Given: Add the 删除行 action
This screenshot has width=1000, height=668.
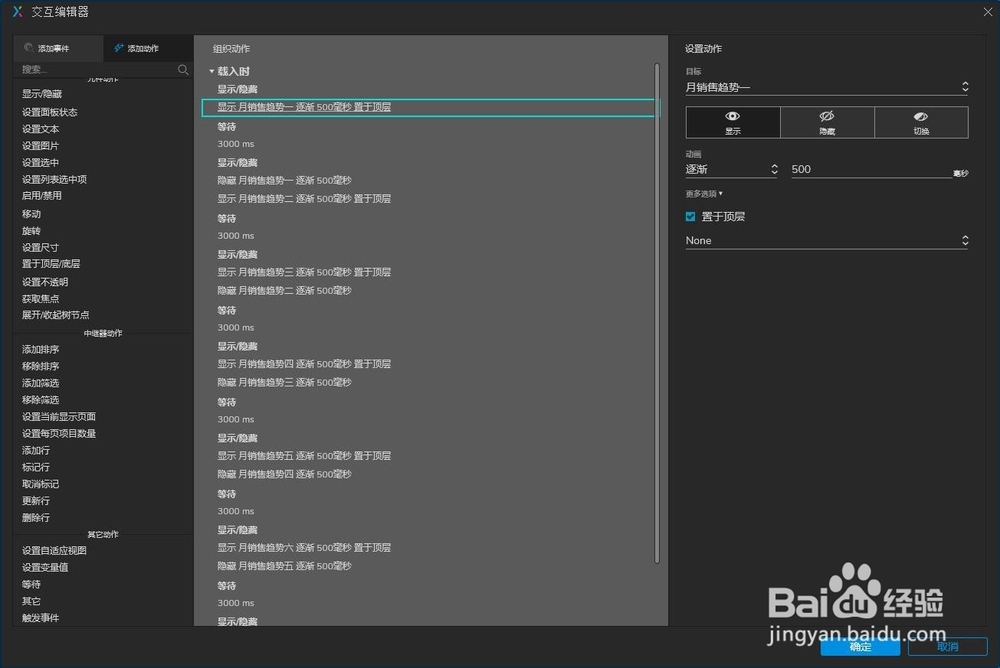Looking at the screenshot, I should point(36,517).
